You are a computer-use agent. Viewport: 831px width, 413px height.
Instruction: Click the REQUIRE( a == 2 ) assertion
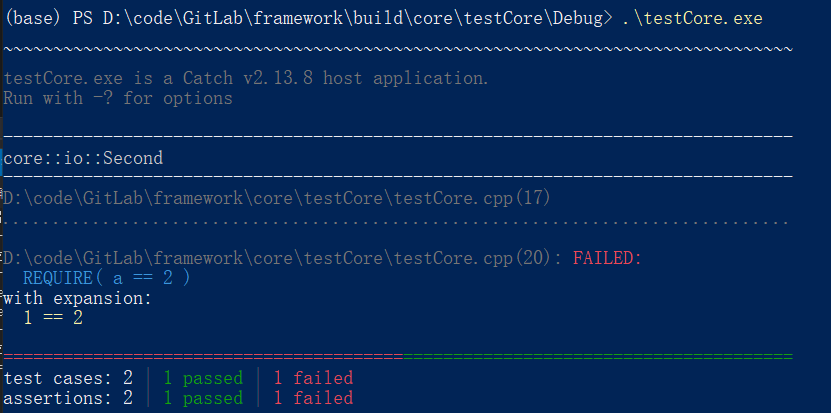pos(106,278)
